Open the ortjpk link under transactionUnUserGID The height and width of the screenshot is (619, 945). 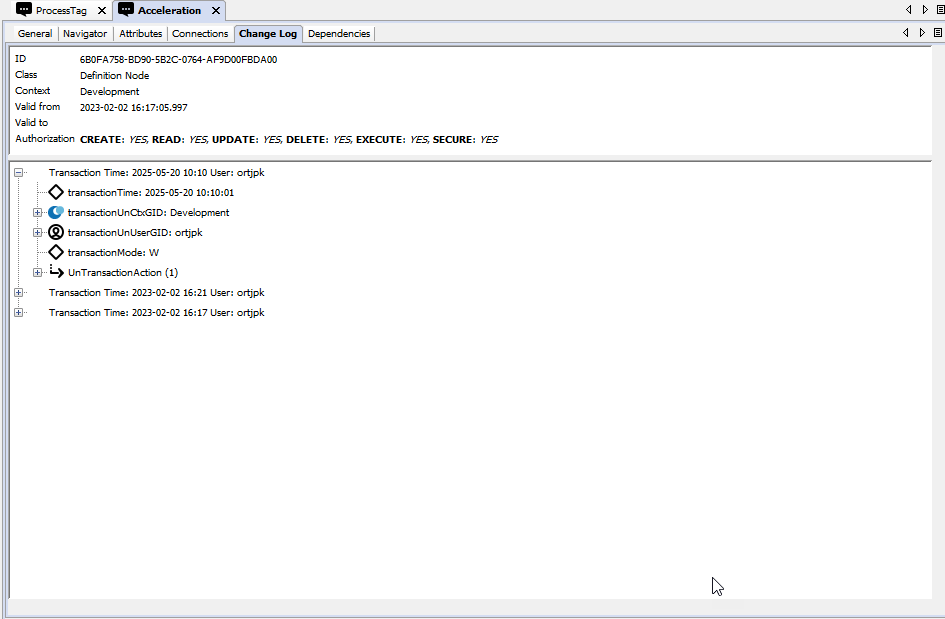[188, 232]
